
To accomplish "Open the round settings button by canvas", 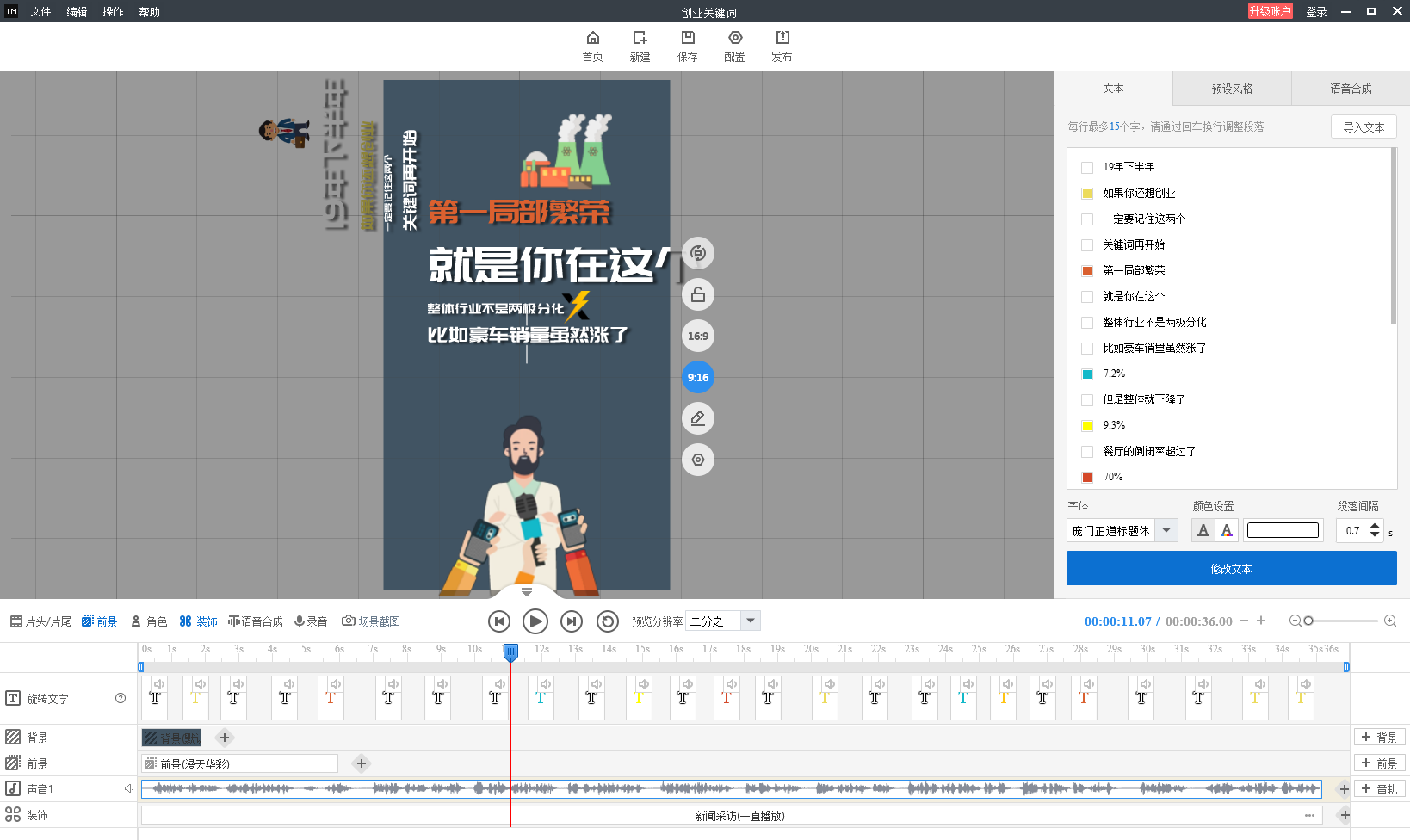I will click(x=698, y=460).
